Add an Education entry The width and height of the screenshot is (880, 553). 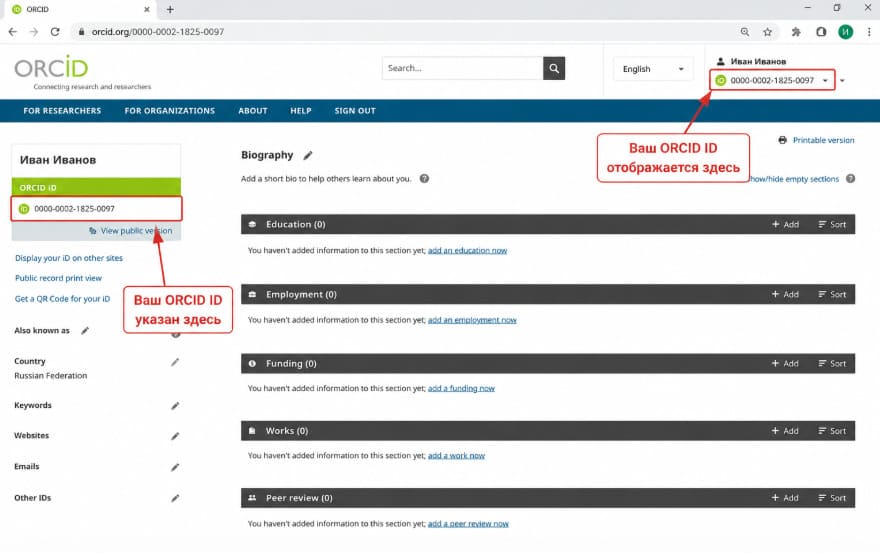pos(785,224)
